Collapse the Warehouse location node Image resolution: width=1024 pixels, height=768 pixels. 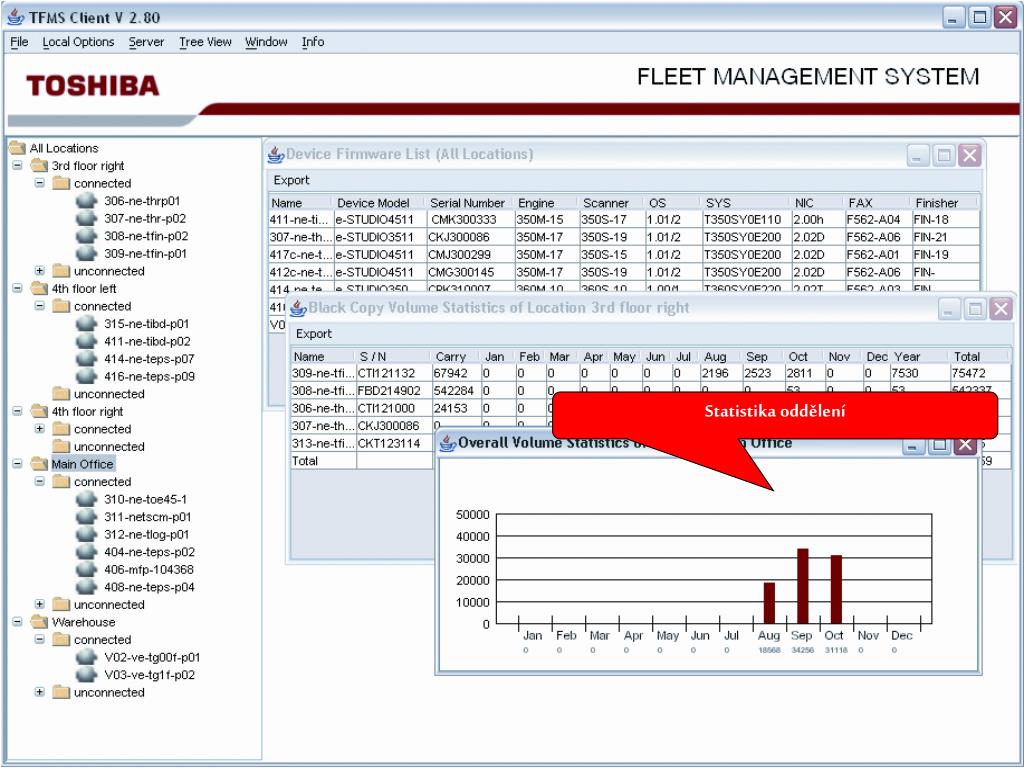point(18,622)
